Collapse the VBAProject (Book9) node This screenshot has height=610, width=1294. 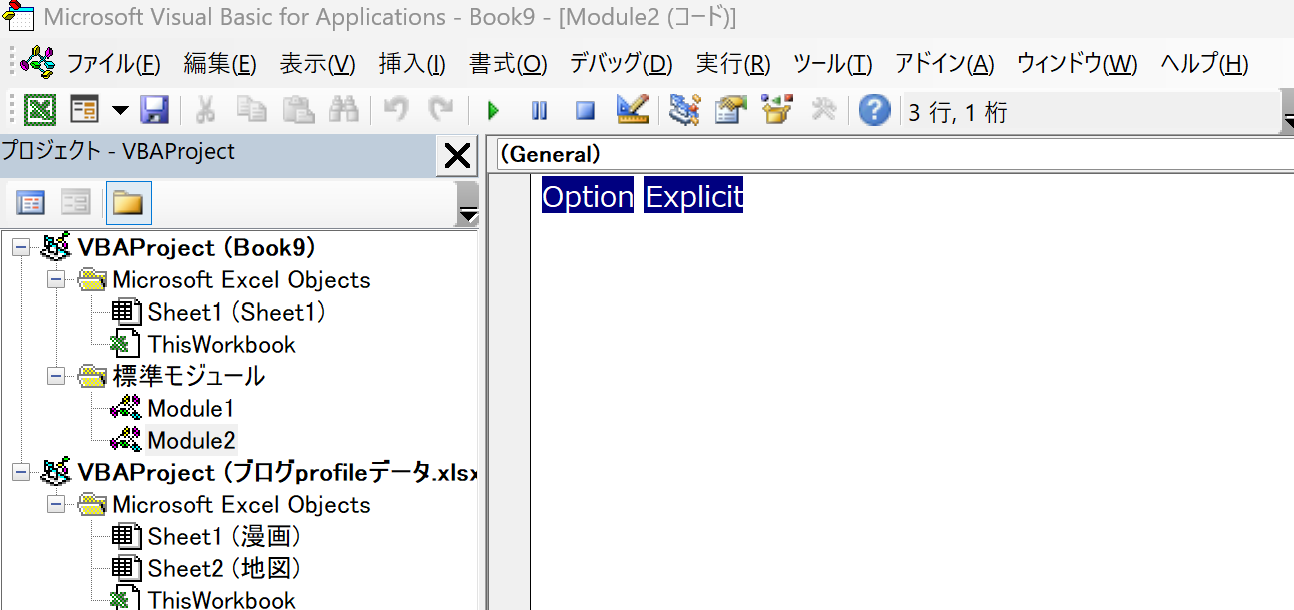pyautogui.click(x=21, y=248)
